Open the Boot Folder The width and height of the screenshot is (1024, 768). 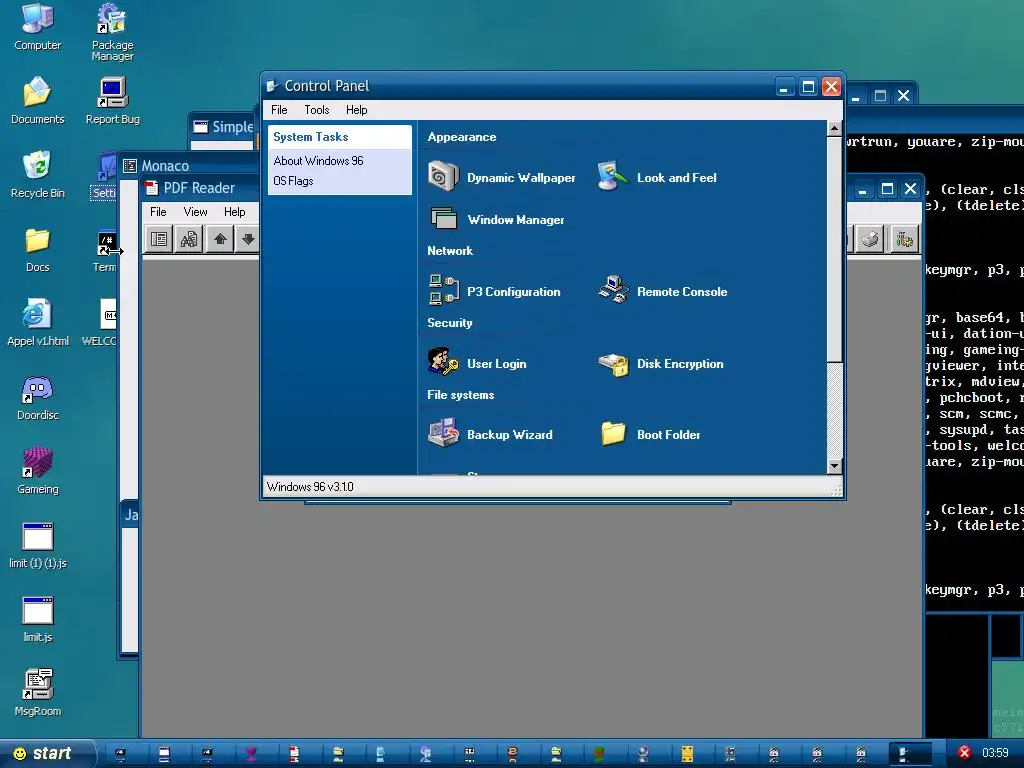pos(649,434)
